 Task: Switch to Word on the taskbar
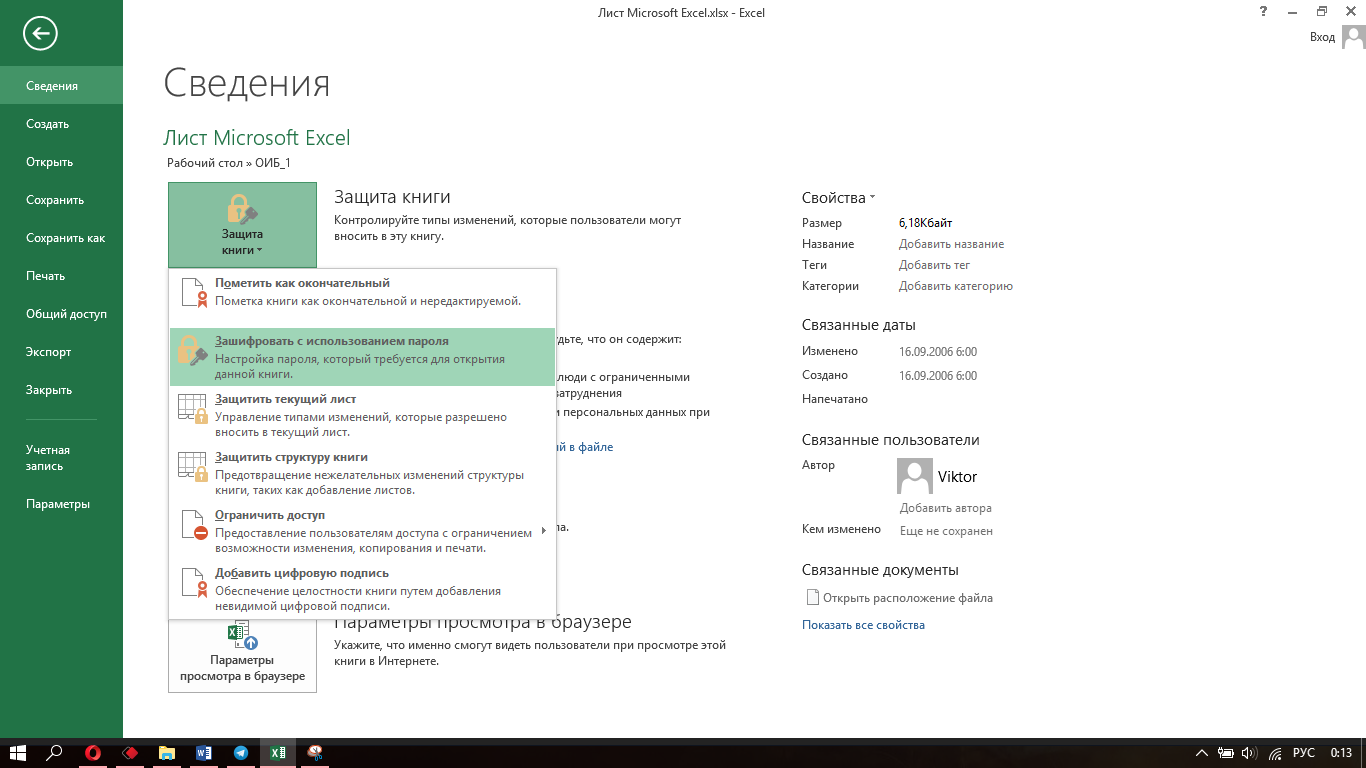tap(204, 753)
